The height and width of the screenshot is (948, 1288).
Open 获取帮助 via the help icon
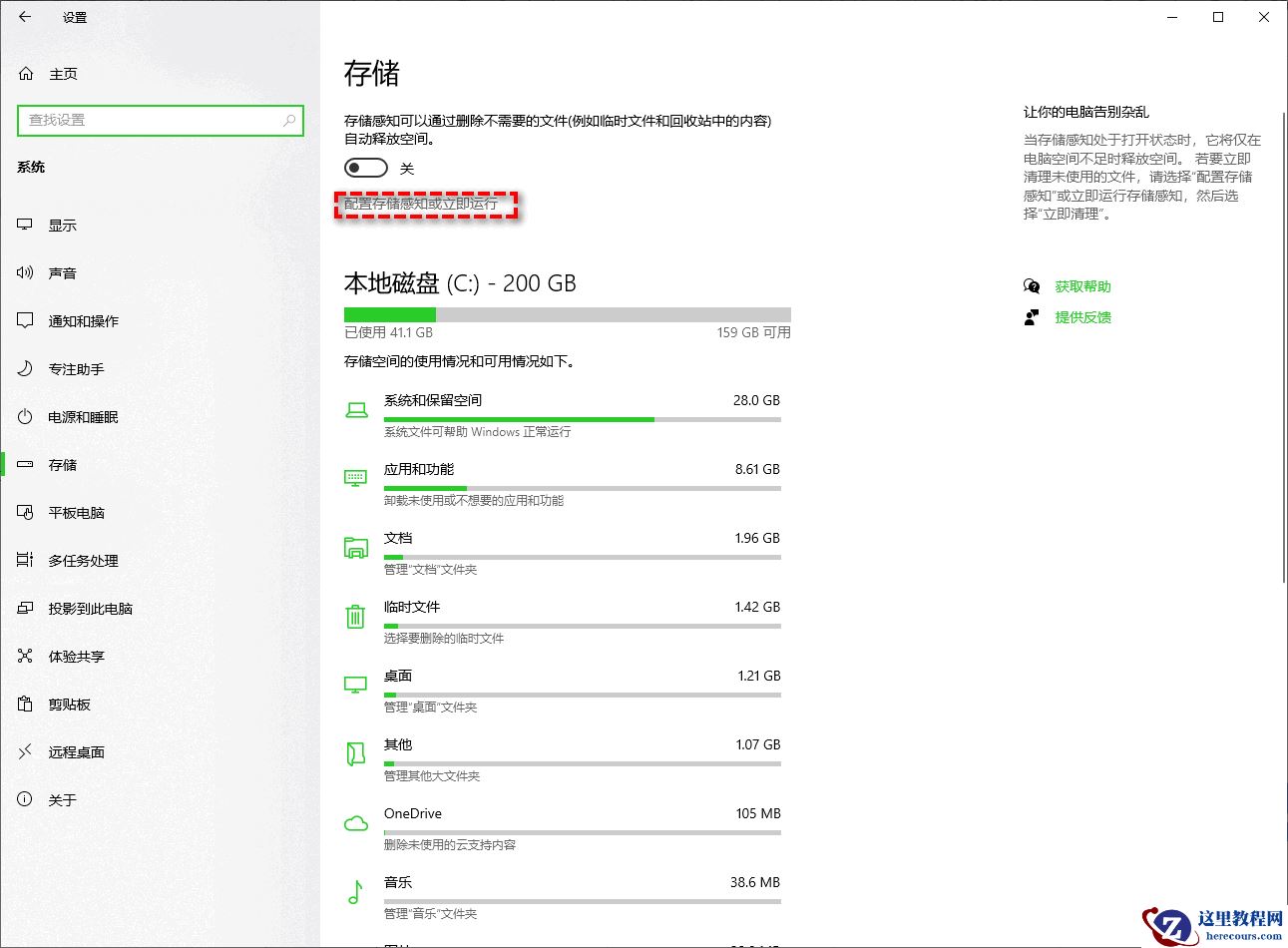pos(1033,286)
